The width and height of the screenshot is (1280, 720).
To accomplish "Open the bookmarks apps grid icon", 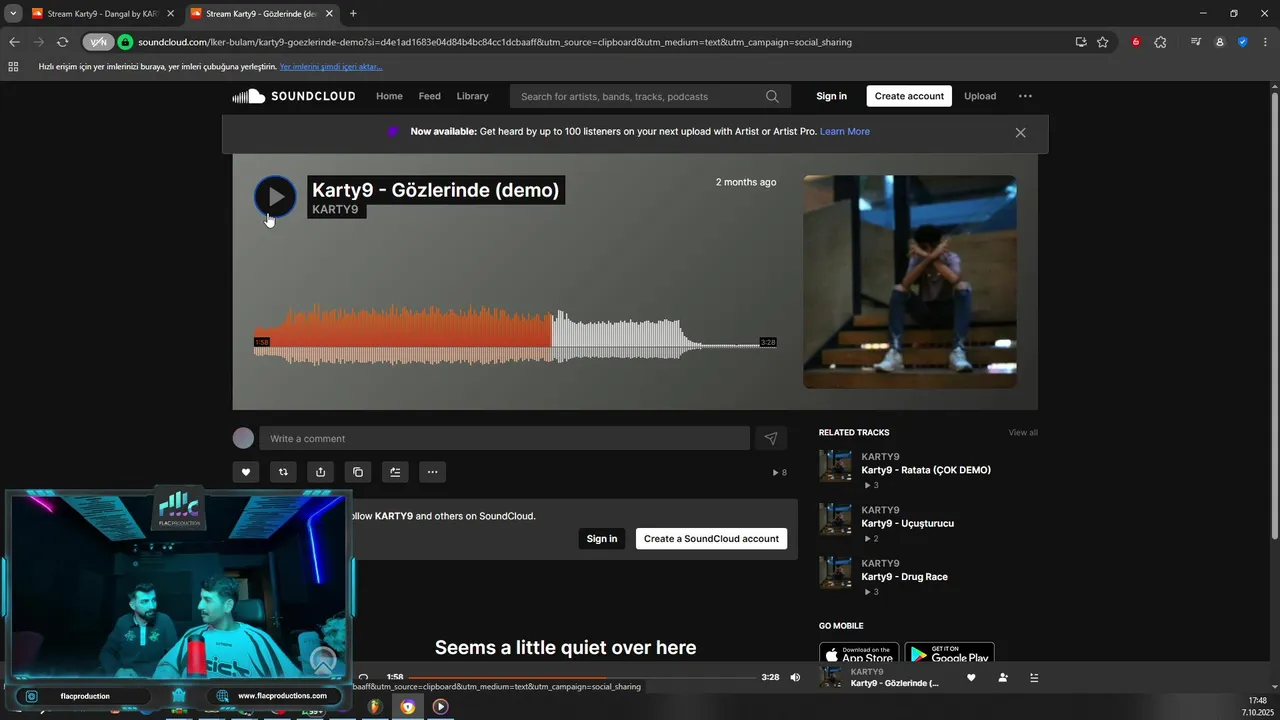I will point(13,67).
